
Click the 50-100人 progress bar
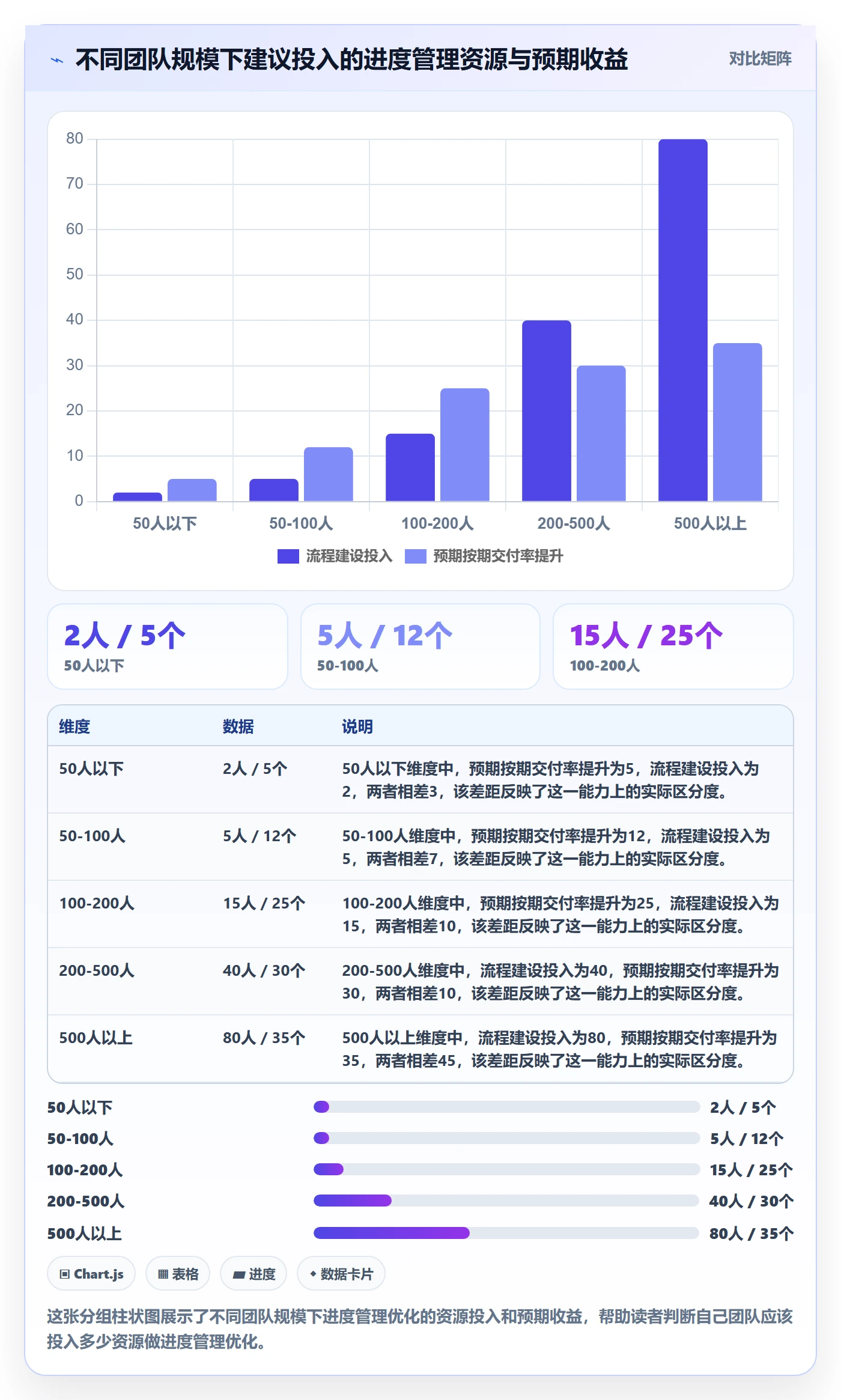[x=506, y=1138]
